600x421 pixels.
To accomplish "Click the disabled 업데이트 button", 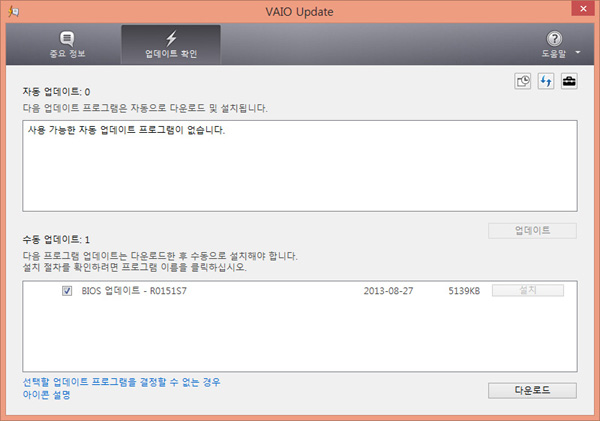I will [532, 231].
